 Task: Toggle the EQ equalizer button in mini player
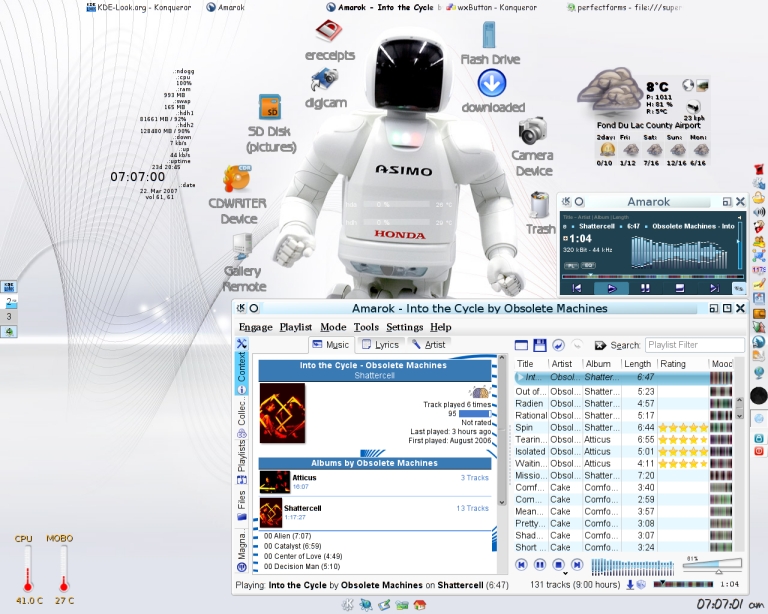click(x=588, y=265)
